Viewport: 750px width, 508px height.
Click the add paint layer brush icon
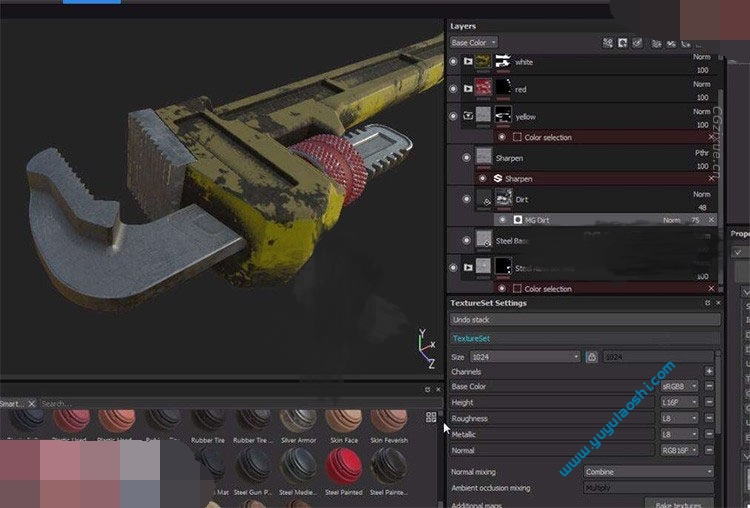637,43
